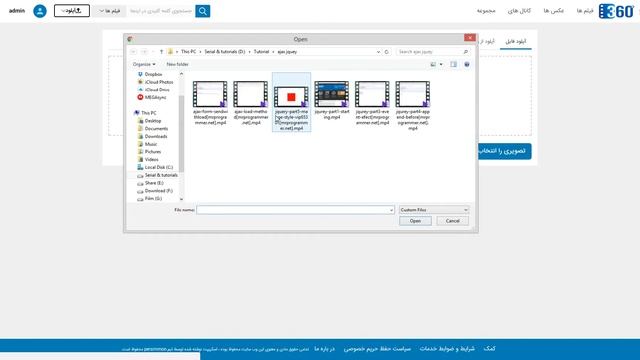This screenshot has height=360, width=640.
Task: Select the jquery-part3-event-effect video file
Action: click(372, 103)
